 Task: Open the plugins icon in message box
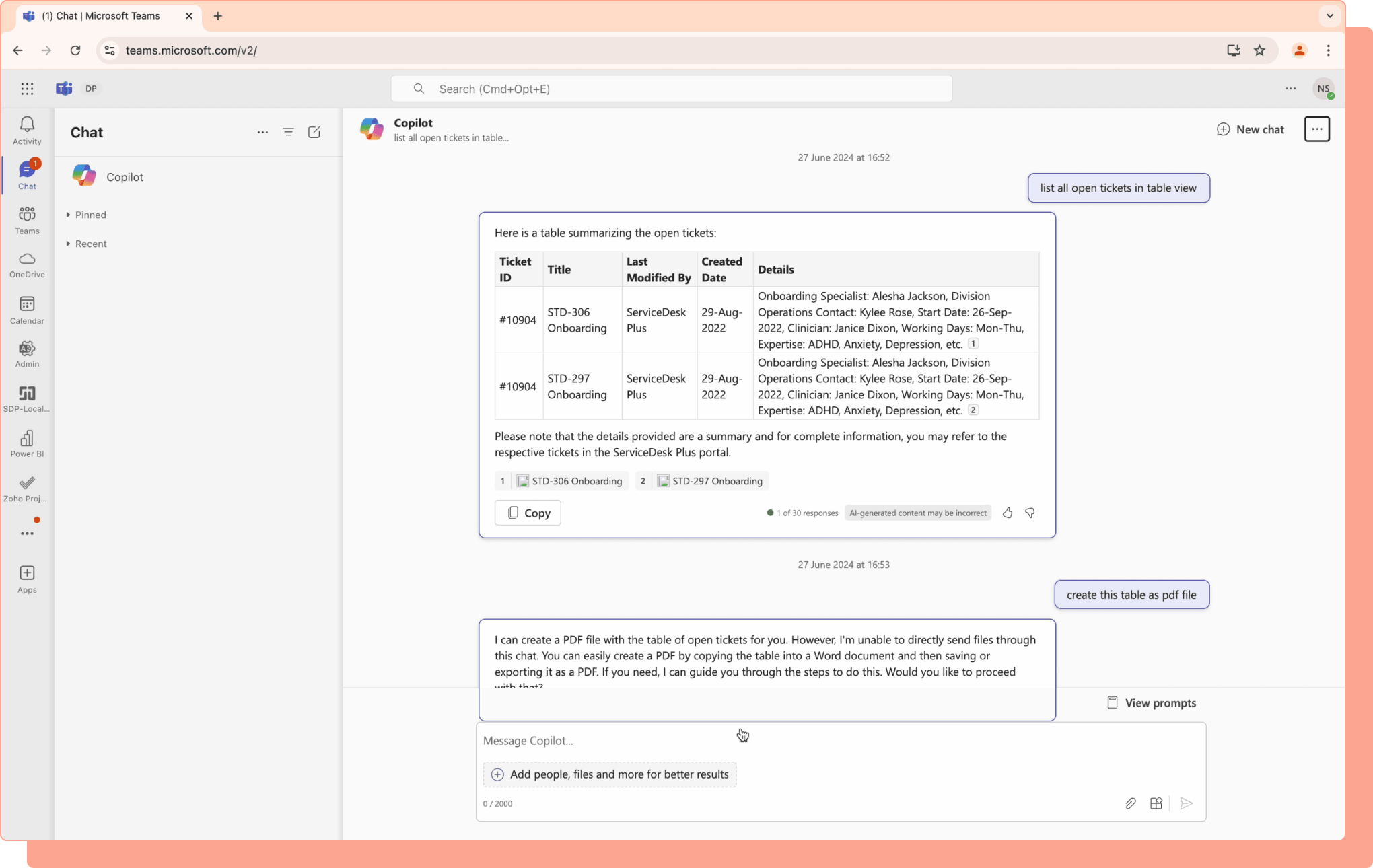pos(1156,803)
